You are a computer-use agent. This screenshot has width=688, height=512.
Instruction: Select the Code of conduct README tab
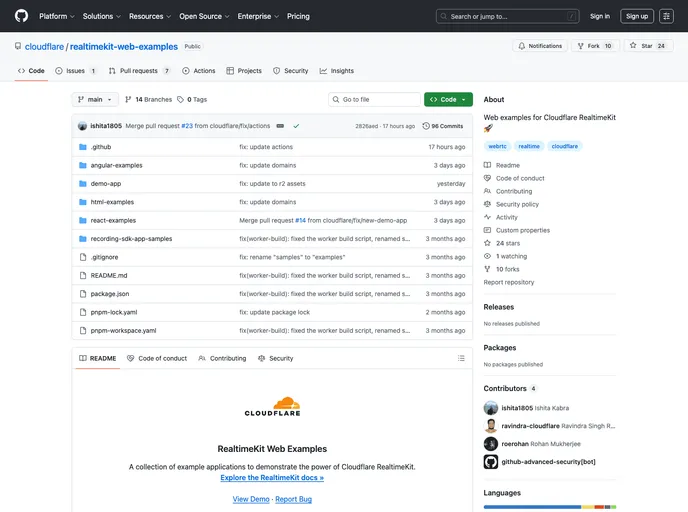[157, 358]
